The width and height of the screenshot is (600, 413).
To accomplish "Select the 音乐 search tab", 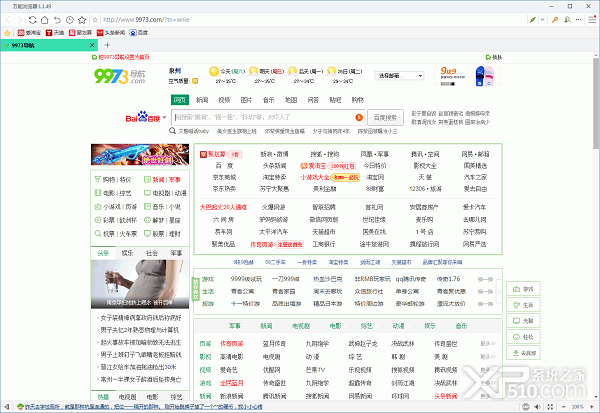I will click(269, 100).
